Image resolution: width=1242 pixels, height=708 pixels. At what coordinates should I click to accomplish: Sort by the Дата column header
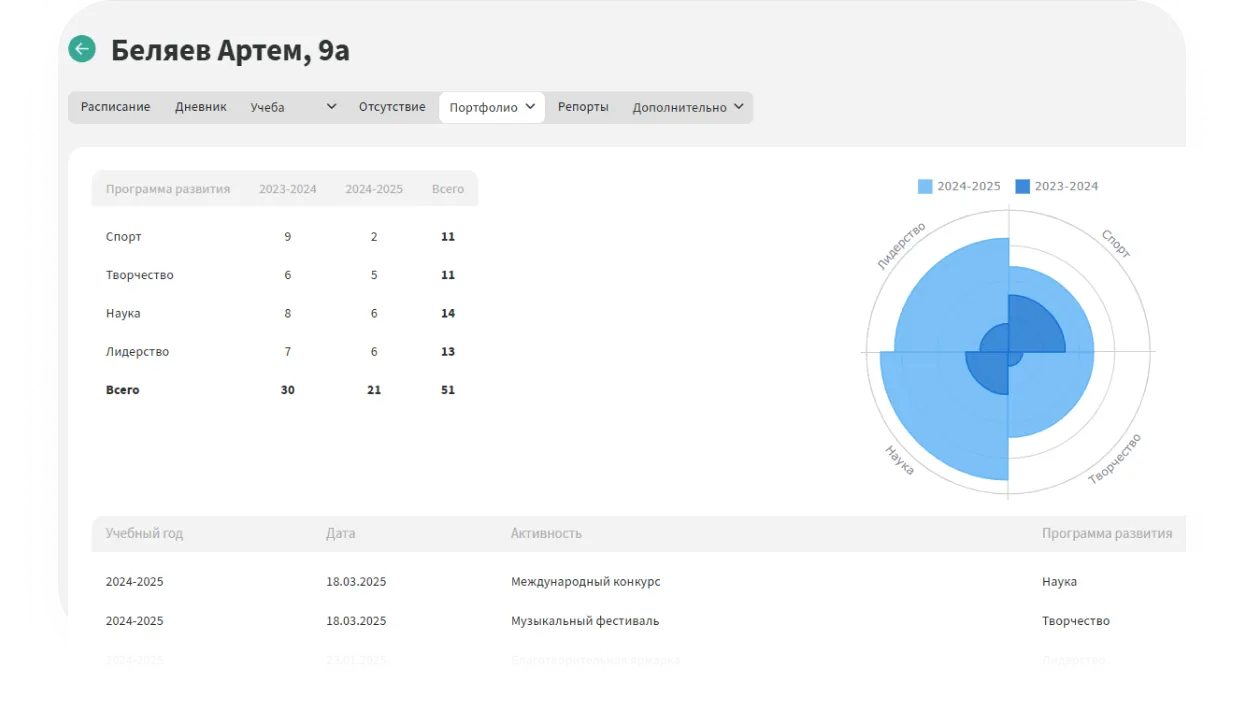pos(340,533)
